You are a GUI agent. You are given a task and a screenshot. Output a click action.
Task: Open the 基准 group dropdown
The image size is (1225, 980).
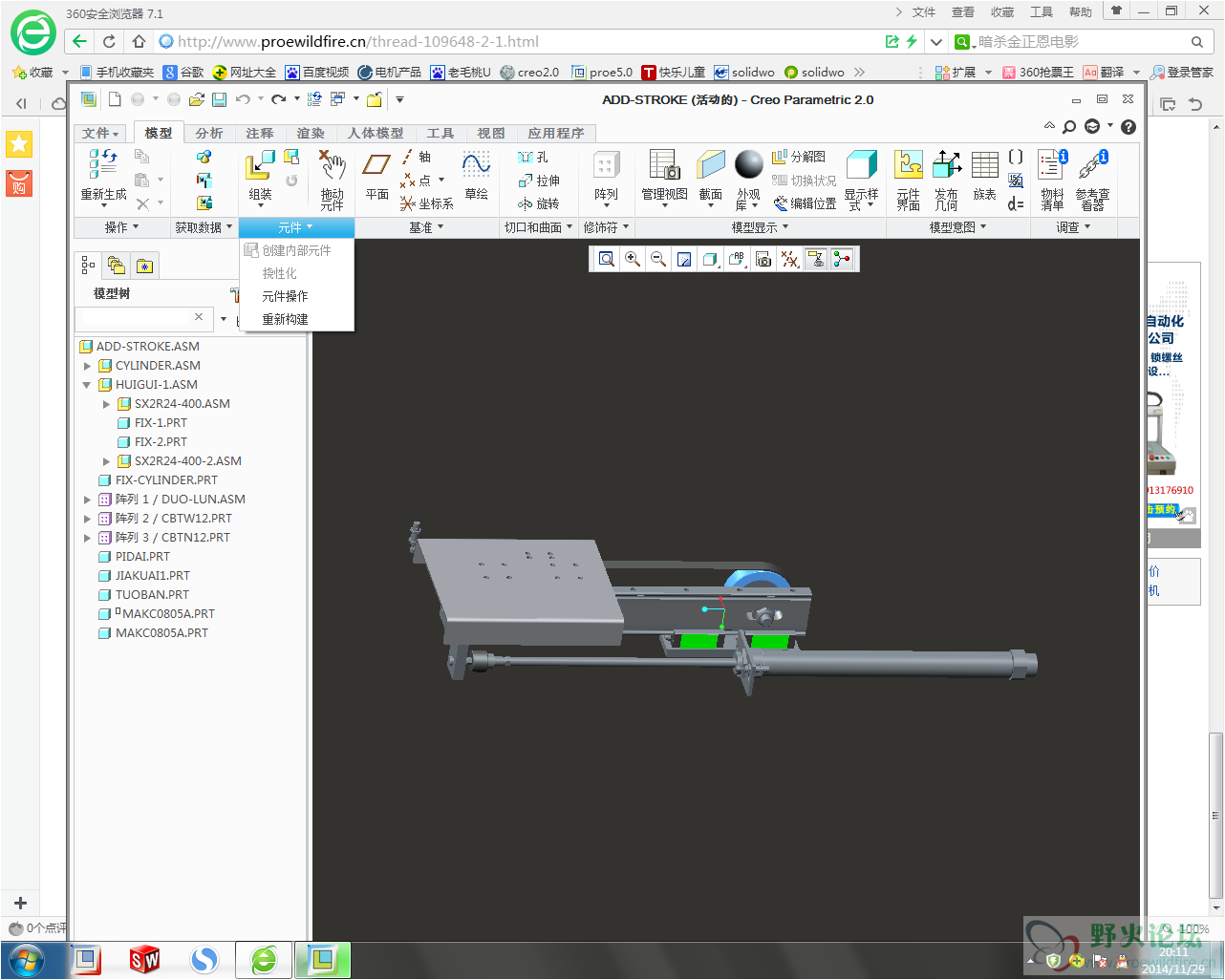(x=426, y=227)
